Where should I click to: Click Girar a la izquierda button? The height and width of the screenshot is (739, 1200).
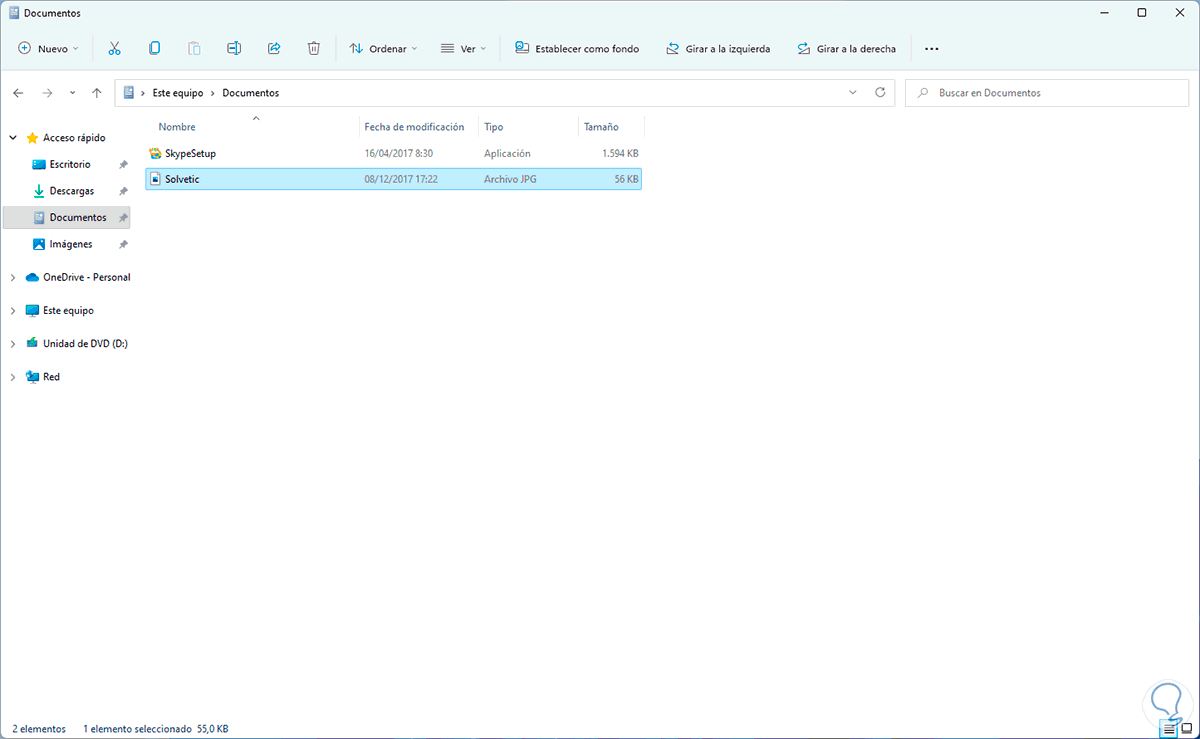(x=718, y=48)
